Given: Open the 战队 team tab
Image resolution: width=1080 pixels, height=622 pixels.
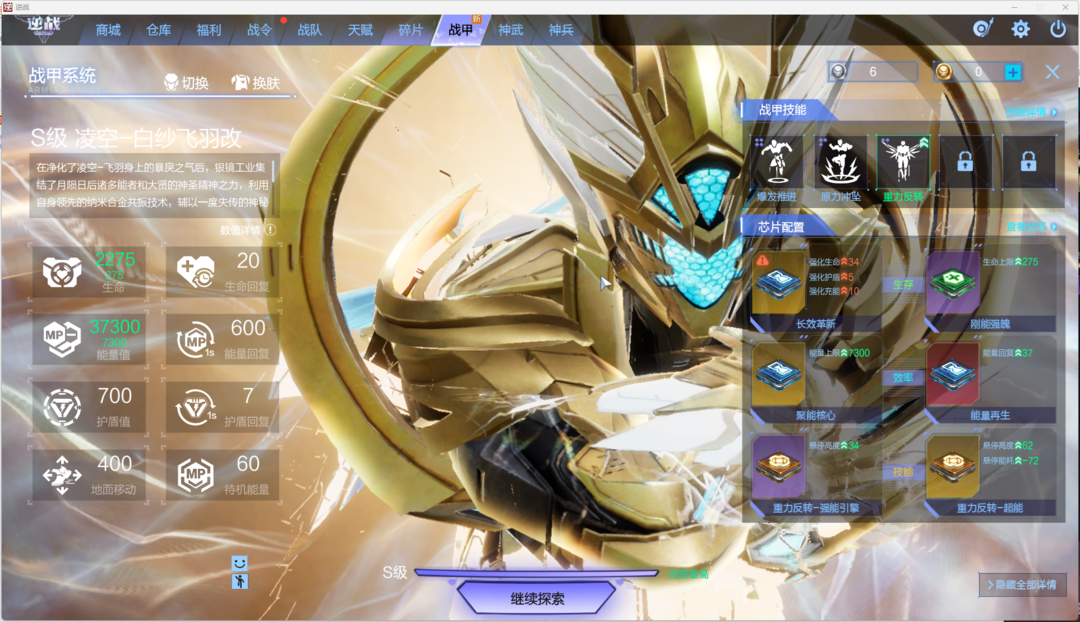Looking at the screenshot, I should (x=310, y=30).
